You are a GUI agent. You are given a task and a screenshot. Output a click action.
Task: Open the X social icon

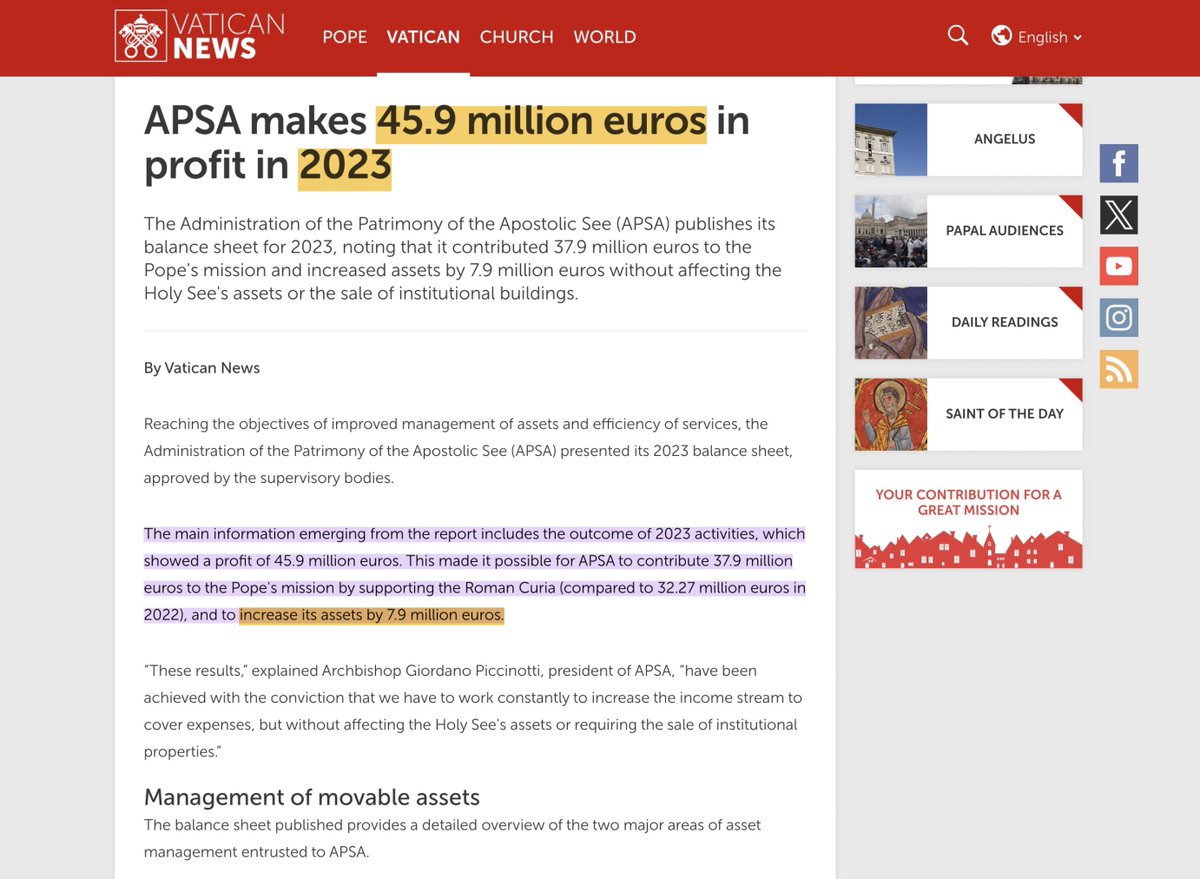coord(1119,215)
